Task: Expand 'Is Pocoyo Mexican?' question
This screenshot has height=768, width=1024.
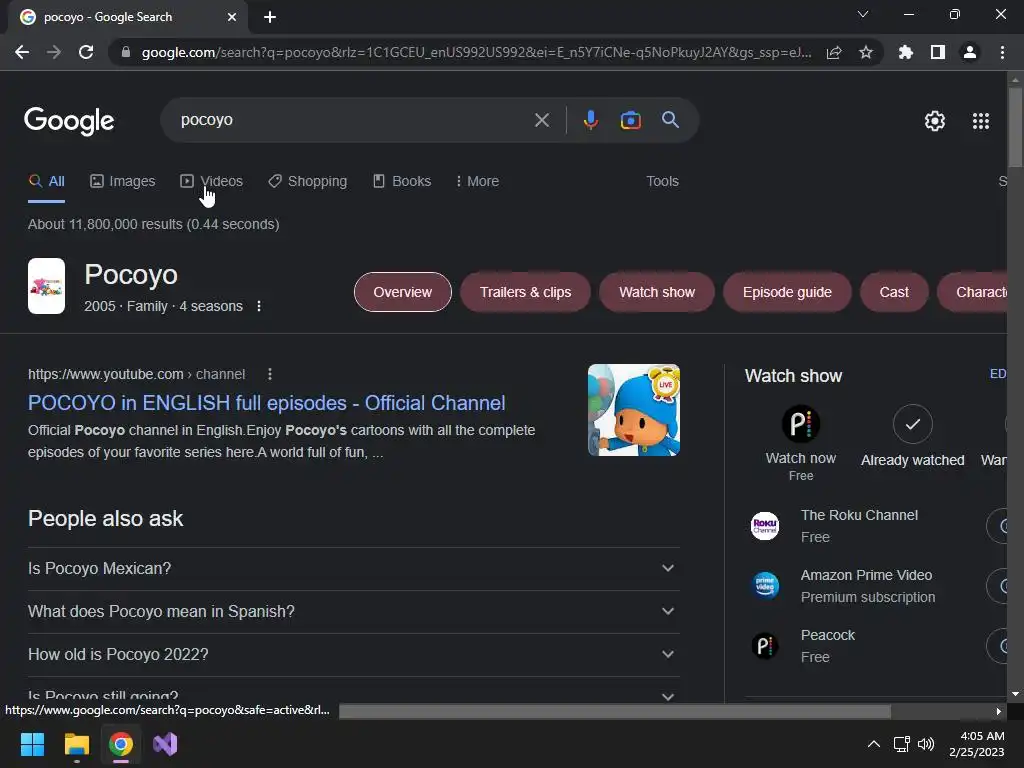Action: (354, 569)
